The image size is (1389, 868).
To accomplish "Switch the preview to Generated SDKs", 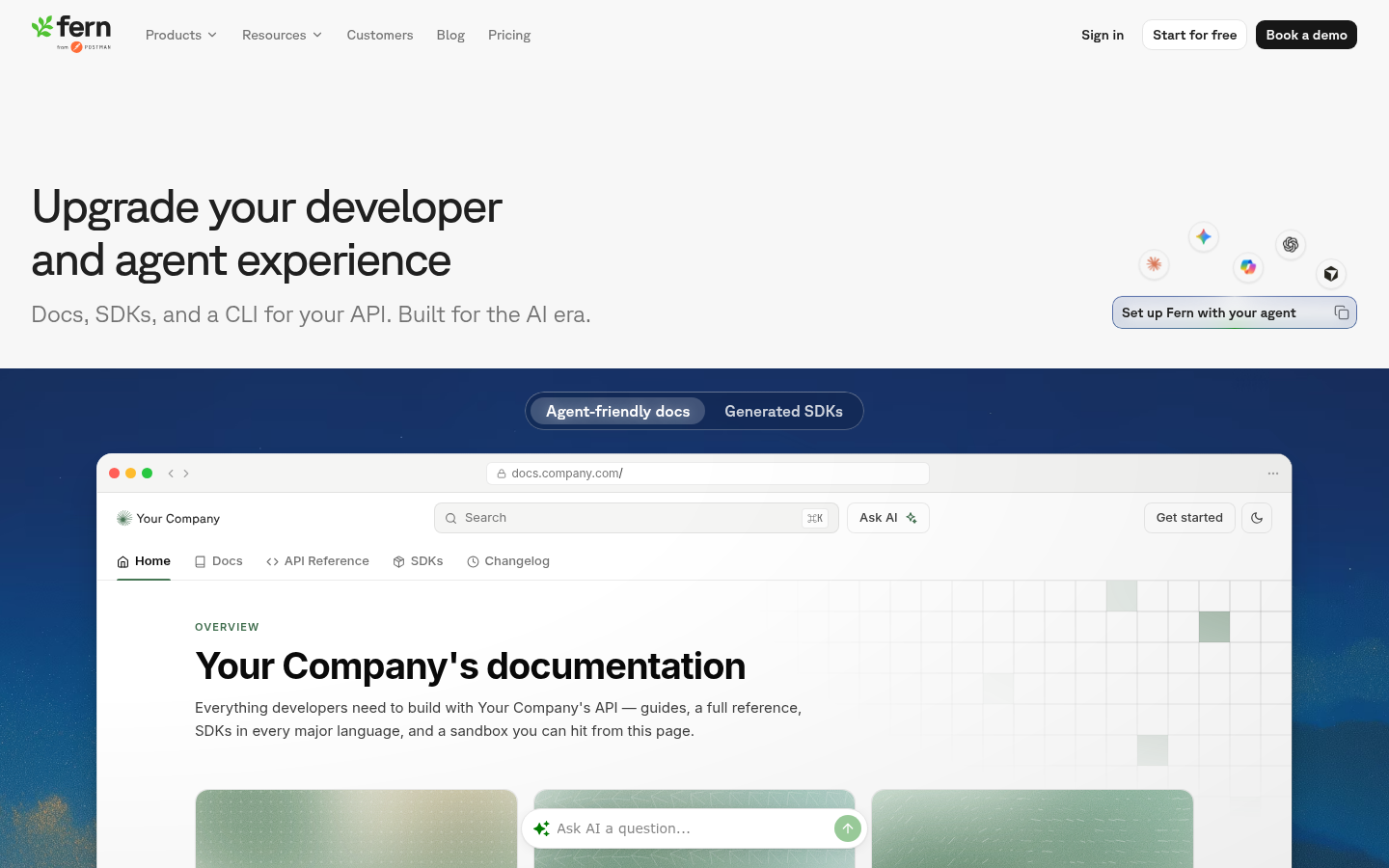I will click(x=783, y=412).
